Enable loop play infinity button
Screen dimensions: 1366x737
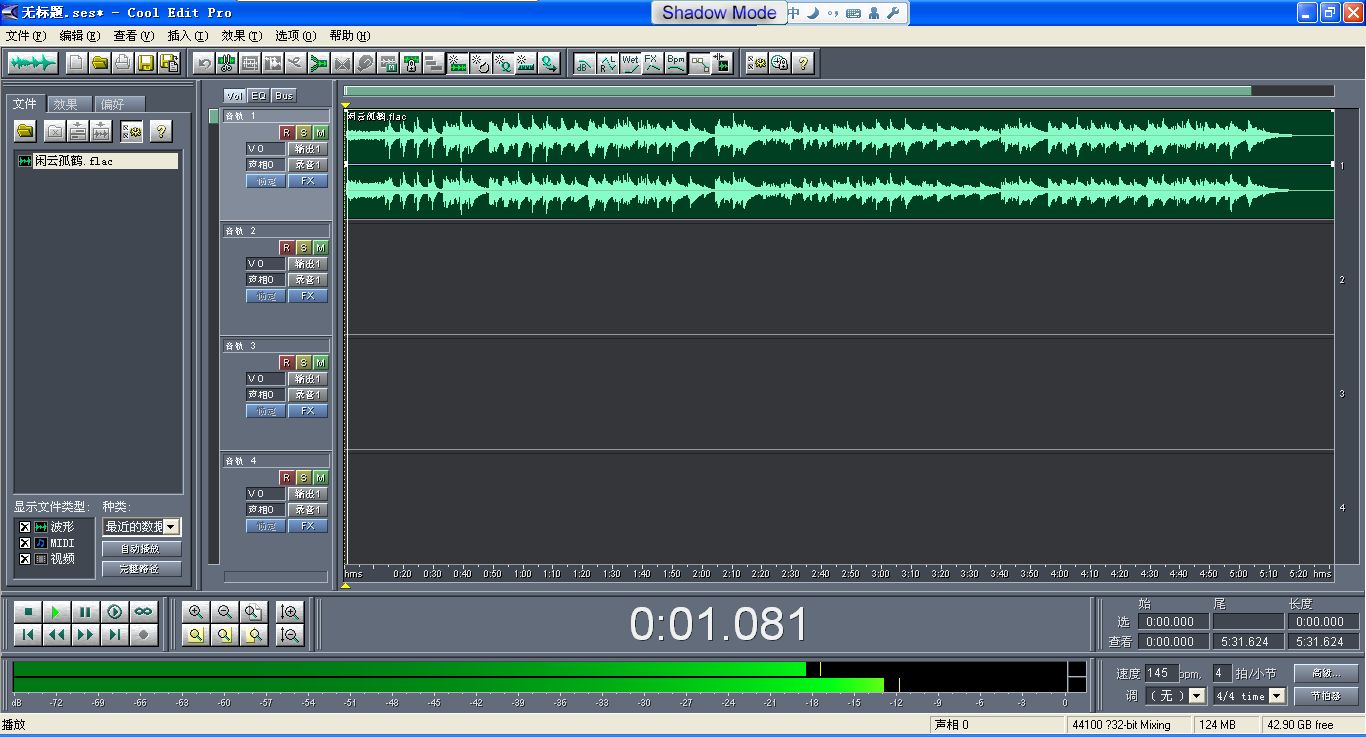[144, 611]
